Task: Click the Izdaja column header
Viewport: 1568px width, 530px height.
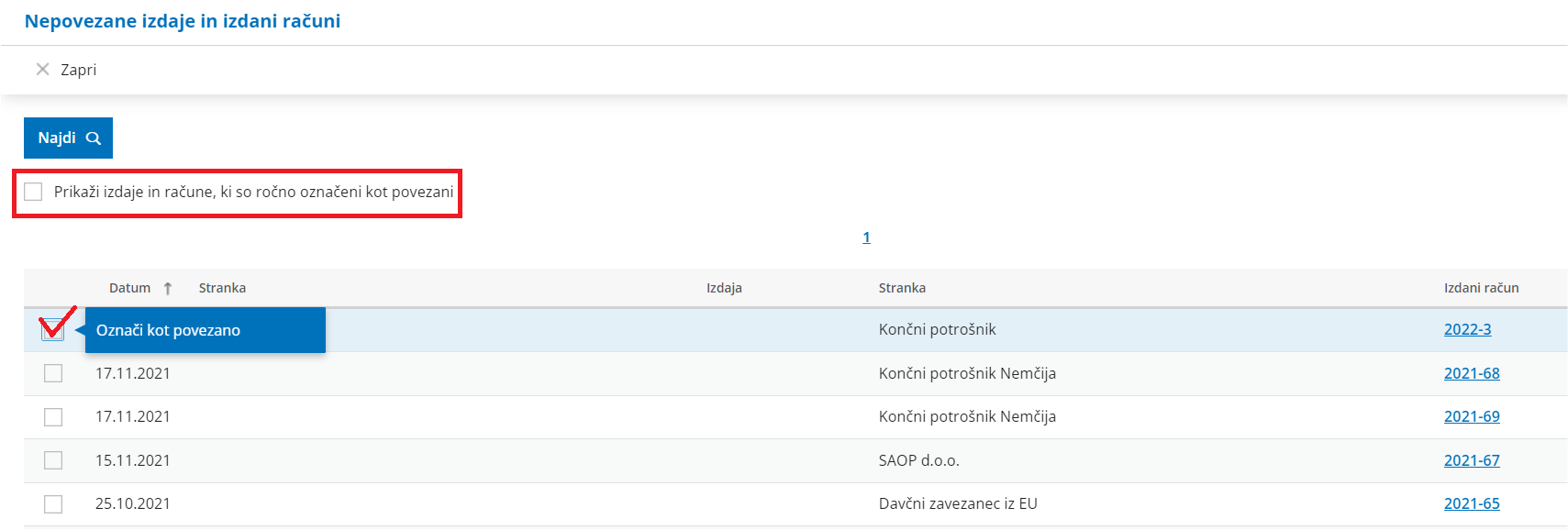Action: point(724,288)
